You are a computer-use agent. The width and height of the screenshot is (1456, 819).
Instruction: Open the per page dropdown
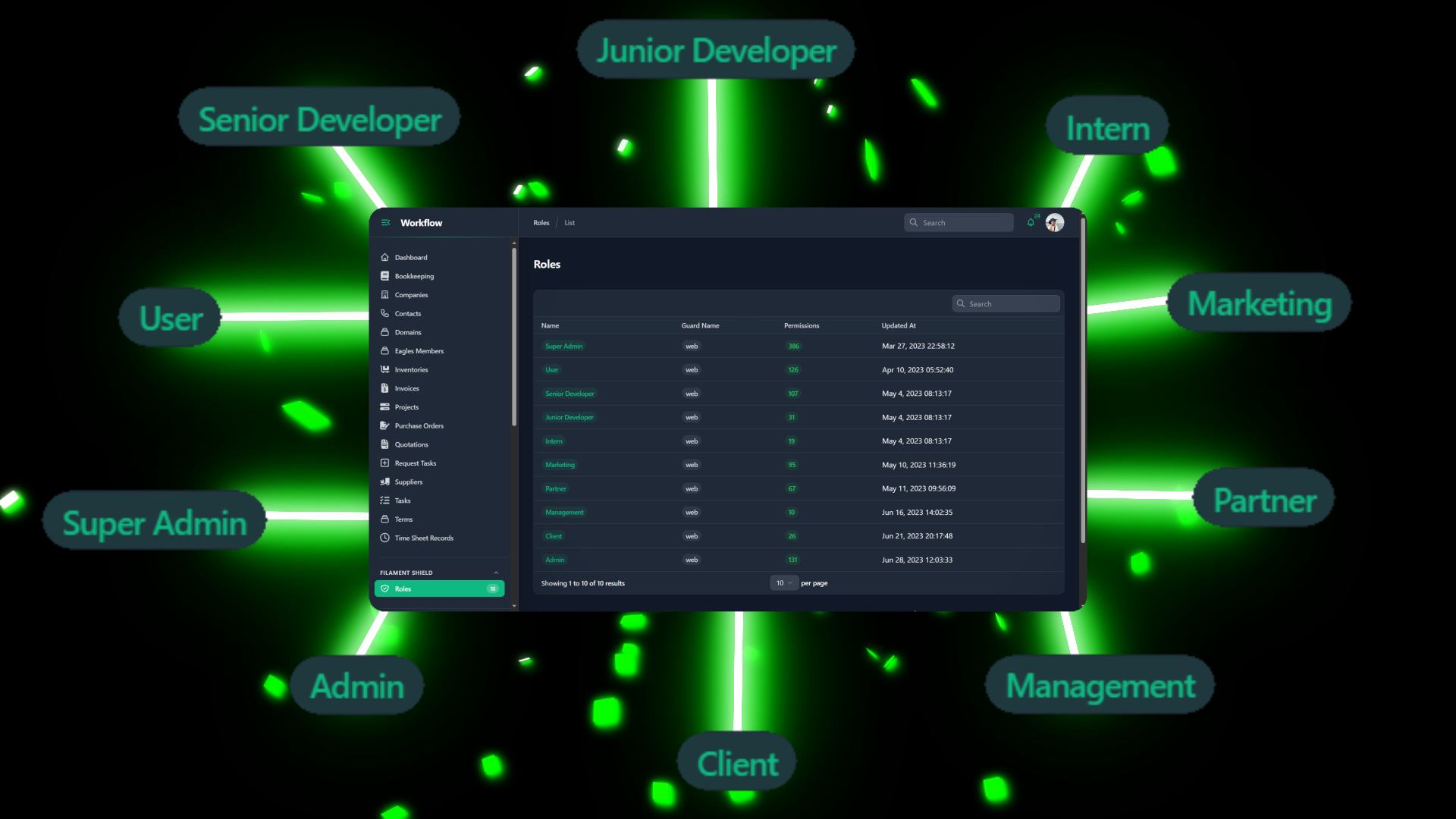pos(784,583)
